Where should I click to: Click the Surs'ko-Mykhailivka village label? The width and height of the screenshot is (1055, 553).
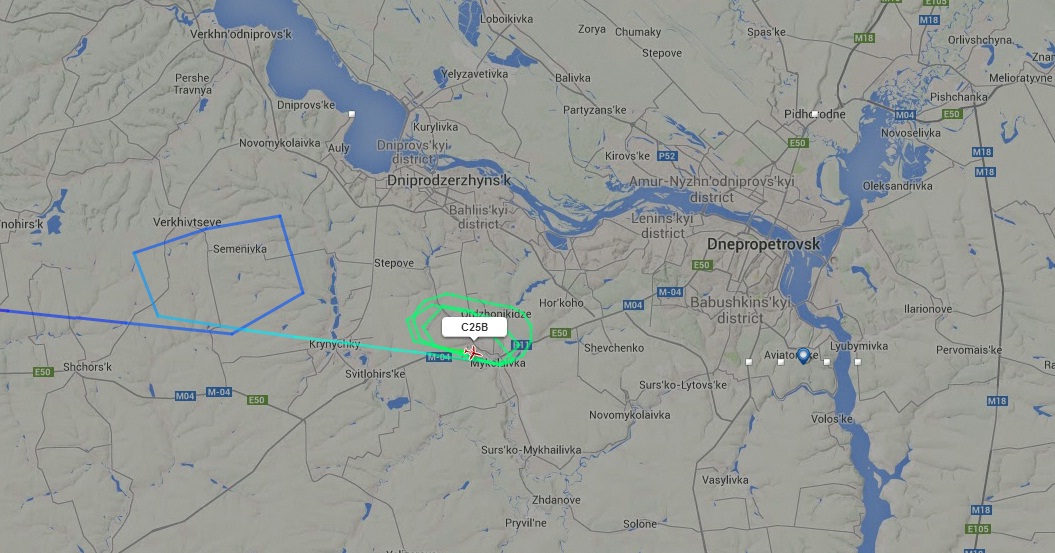point(531,449)
